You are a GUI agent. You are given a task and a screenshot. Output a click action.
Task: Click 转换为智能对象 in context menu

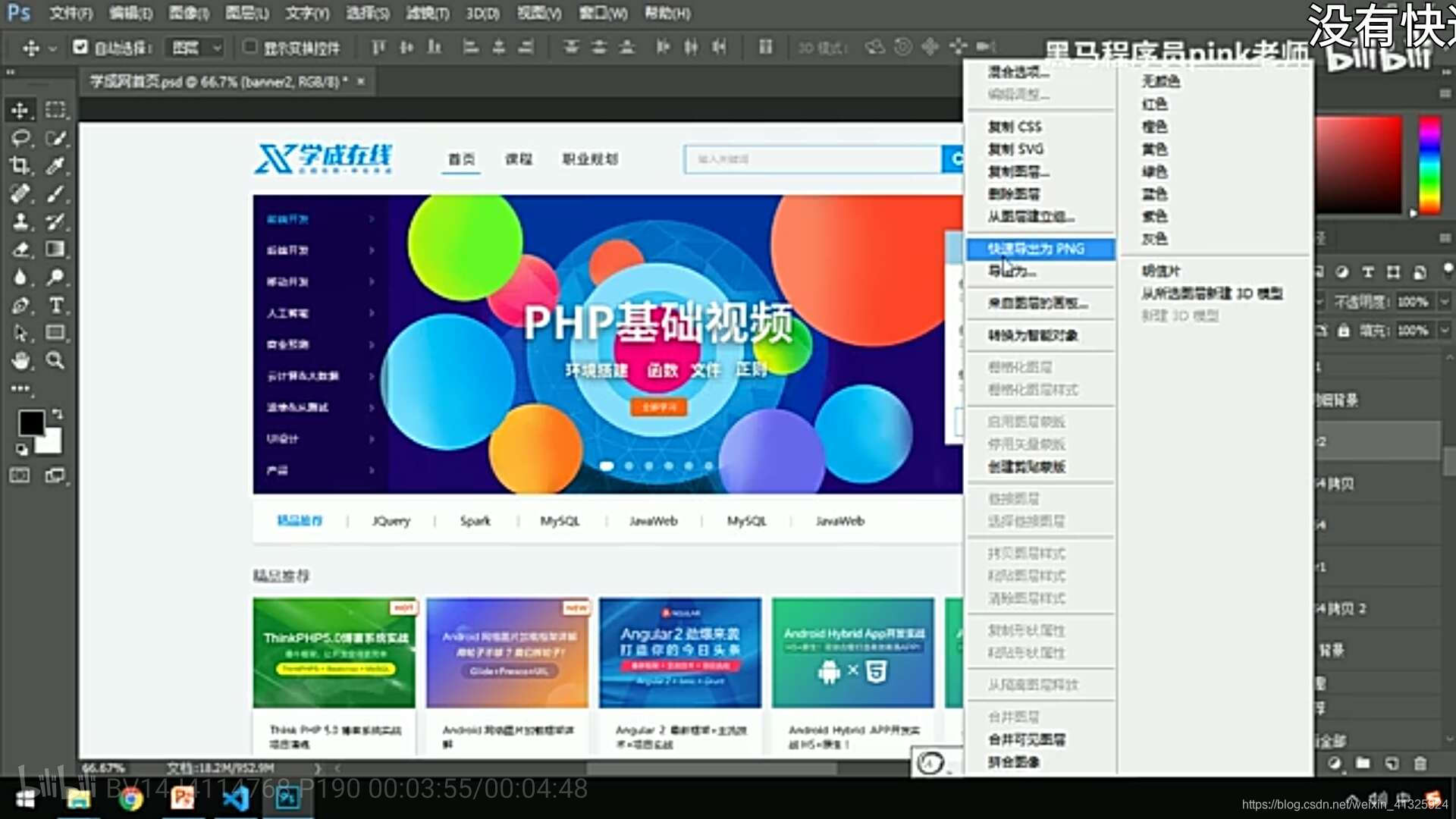pyautogui.click(x=1033, y=335)
